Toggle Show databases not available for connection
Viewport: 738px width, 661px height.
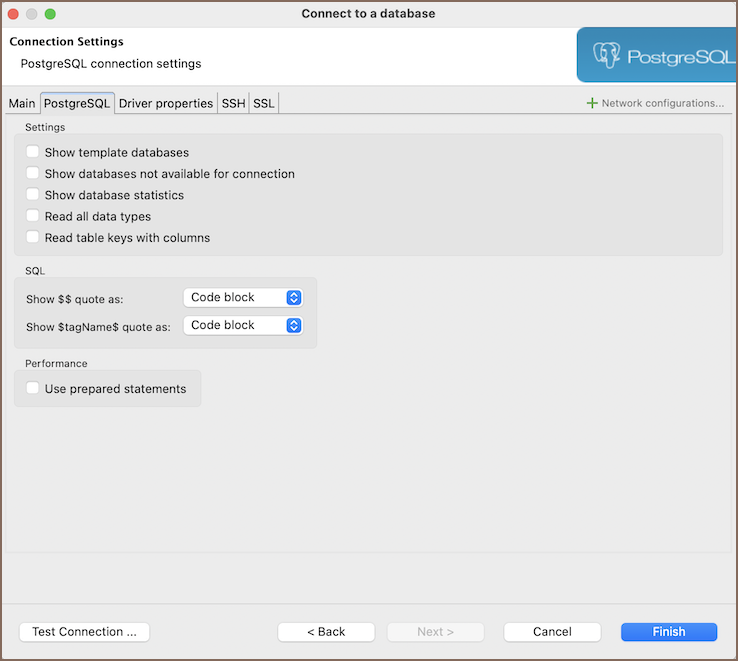point(33,174)
